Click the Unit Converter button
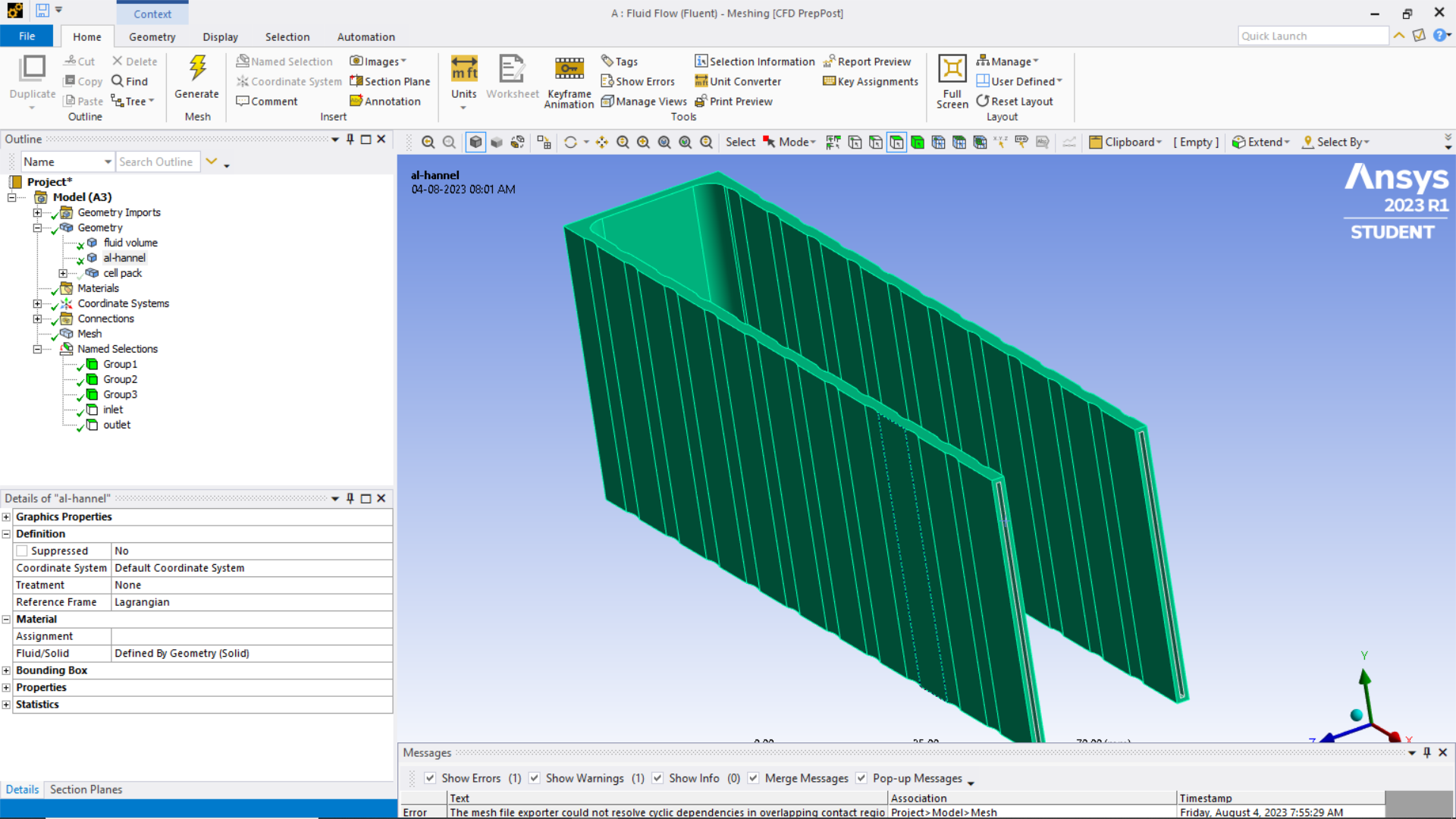Image resolution: width=1456 pixels, height=819 pixels. (737, 81)
